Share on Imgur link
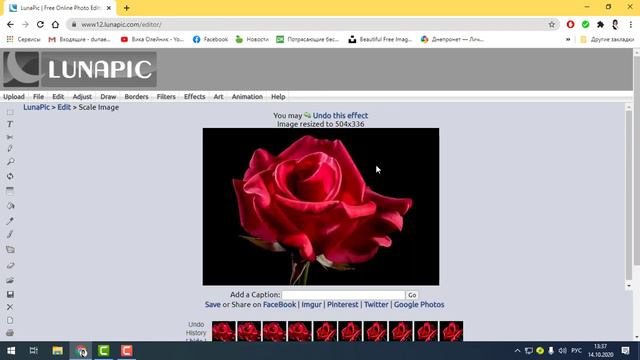This screenshot has width=640, height=360. pos(311,304)
